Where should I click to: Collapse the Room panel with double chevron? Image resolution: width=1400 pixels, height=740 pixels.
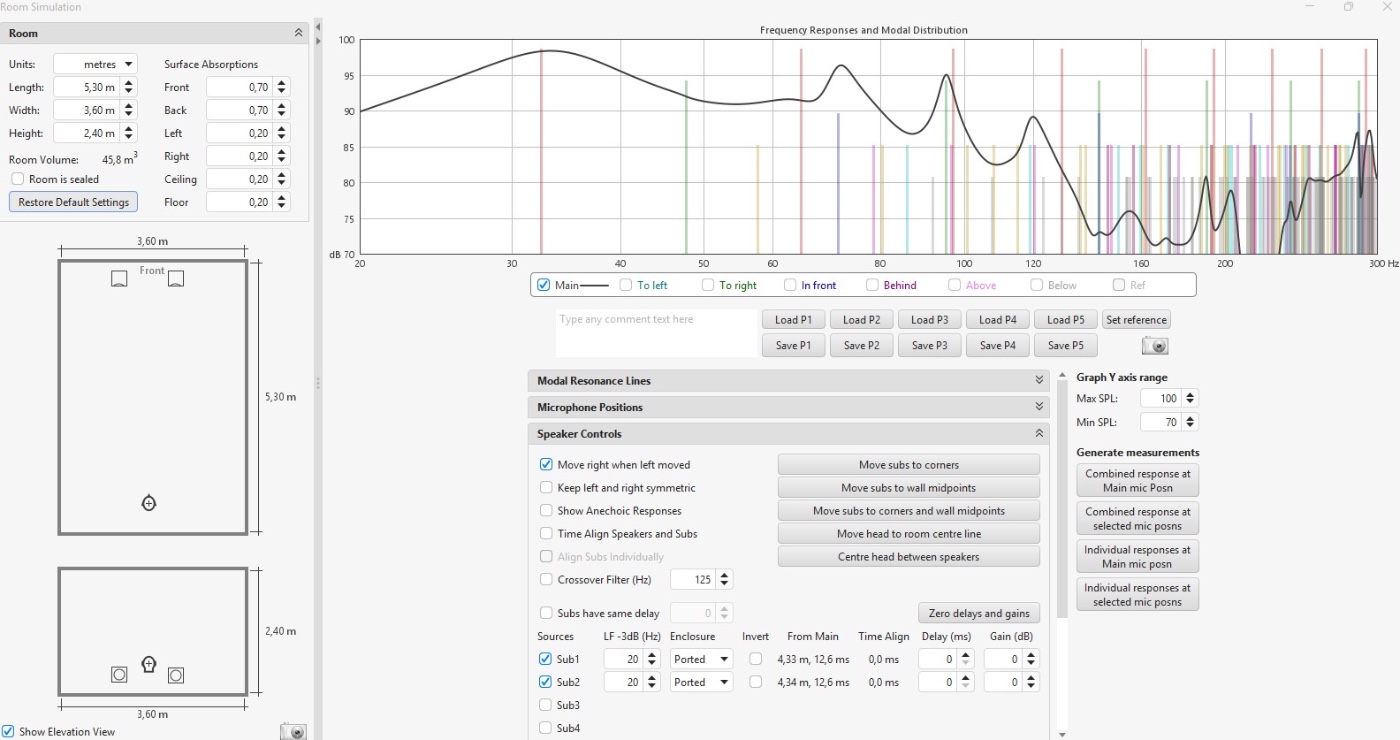(298, 33)
